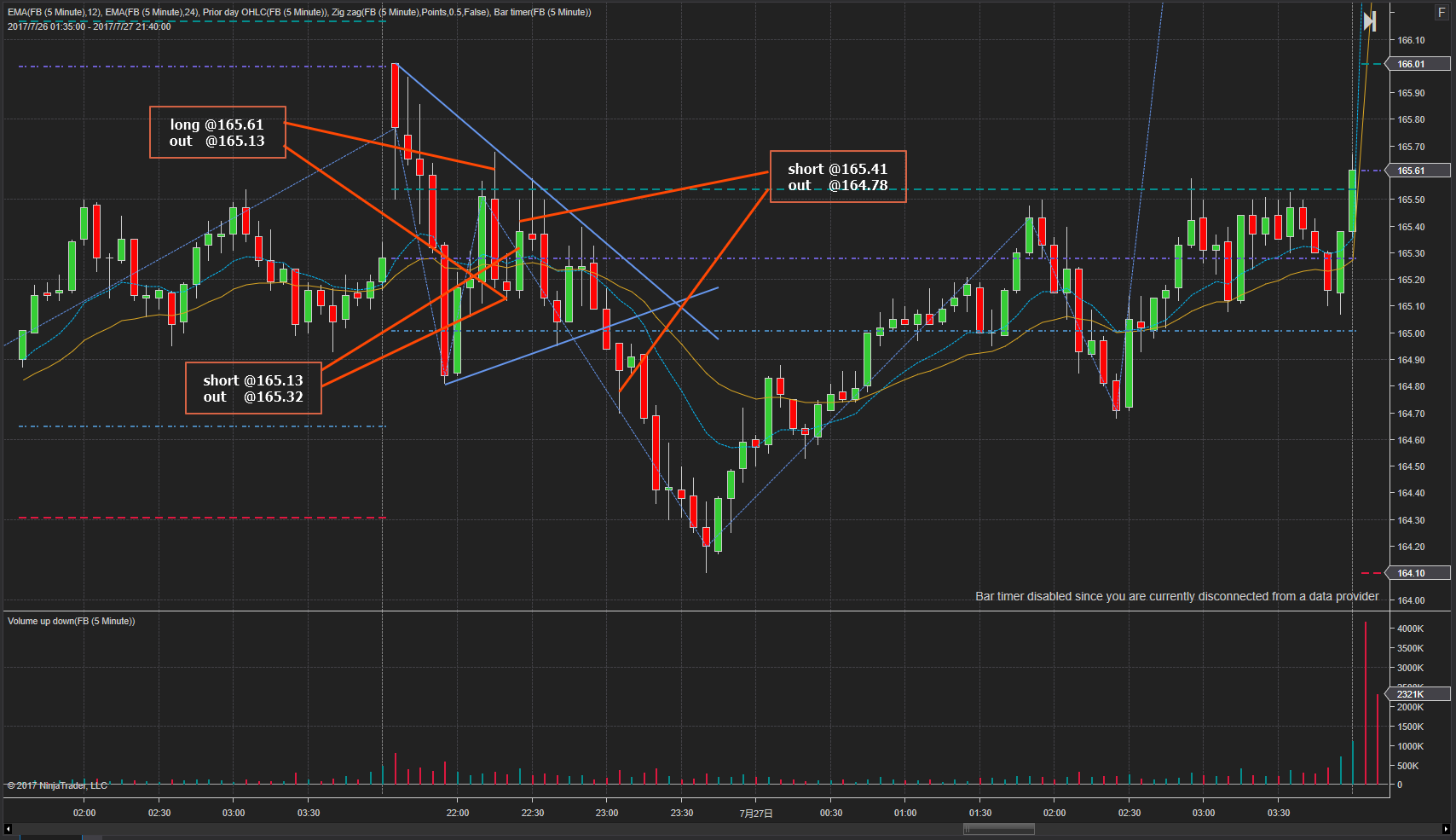Click the 7月27日 date axis label
This screenshot has height=840, width=1456.
coord(756,813)
